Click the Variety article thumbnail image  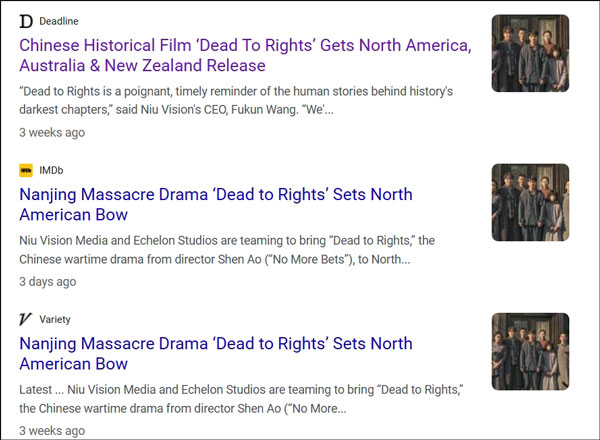[530, 351]
